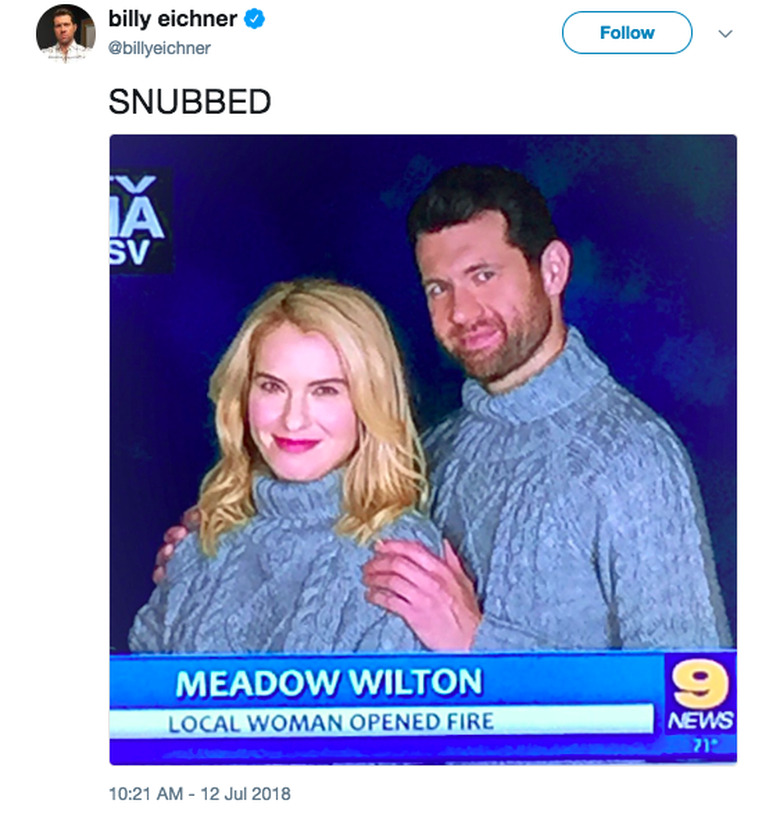Follow the @billyeichner account
The height and width of the screenshot is (818, 780).
tap(627, 32)
